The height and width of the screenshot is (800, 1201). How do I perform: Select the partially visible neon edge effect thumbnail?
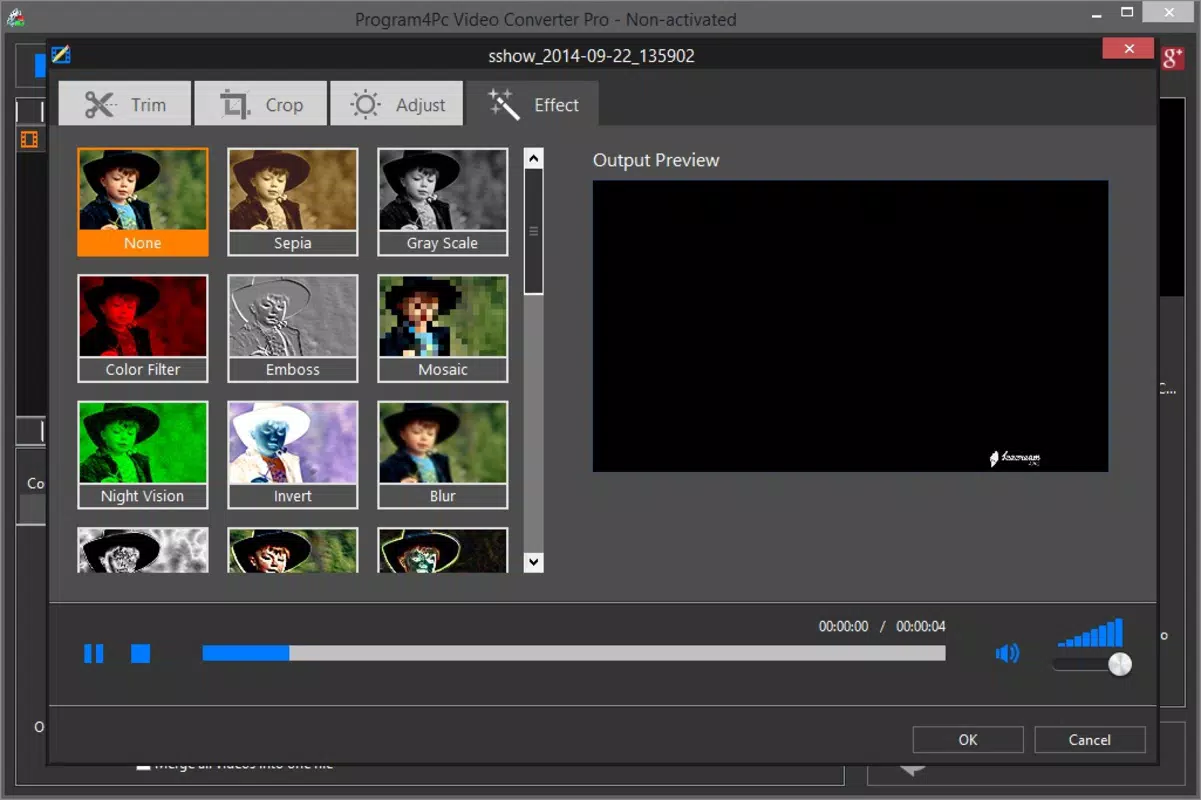[443, 550]
